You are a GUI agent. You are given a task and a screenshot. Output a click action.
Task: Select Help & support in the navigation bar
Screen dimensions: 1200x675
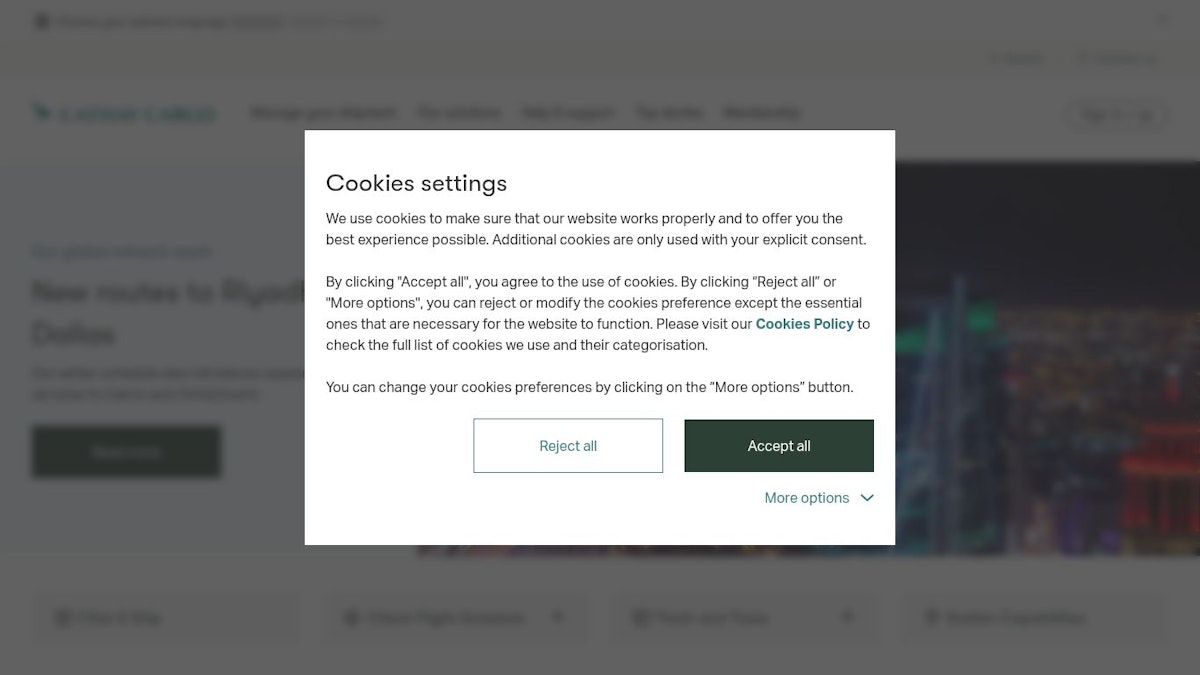tap(568, 113)
